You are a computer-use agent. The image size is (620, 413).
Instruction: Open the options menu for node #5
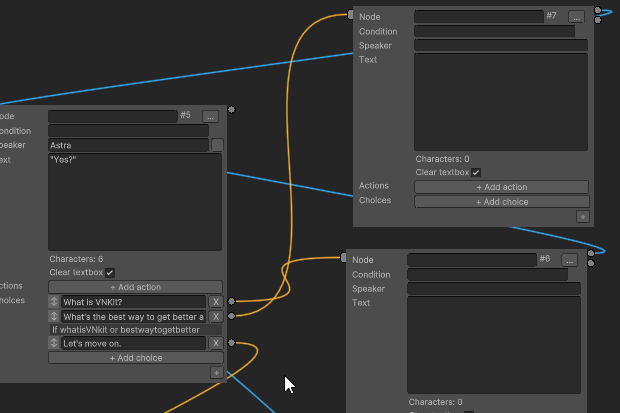click(210, 116)
